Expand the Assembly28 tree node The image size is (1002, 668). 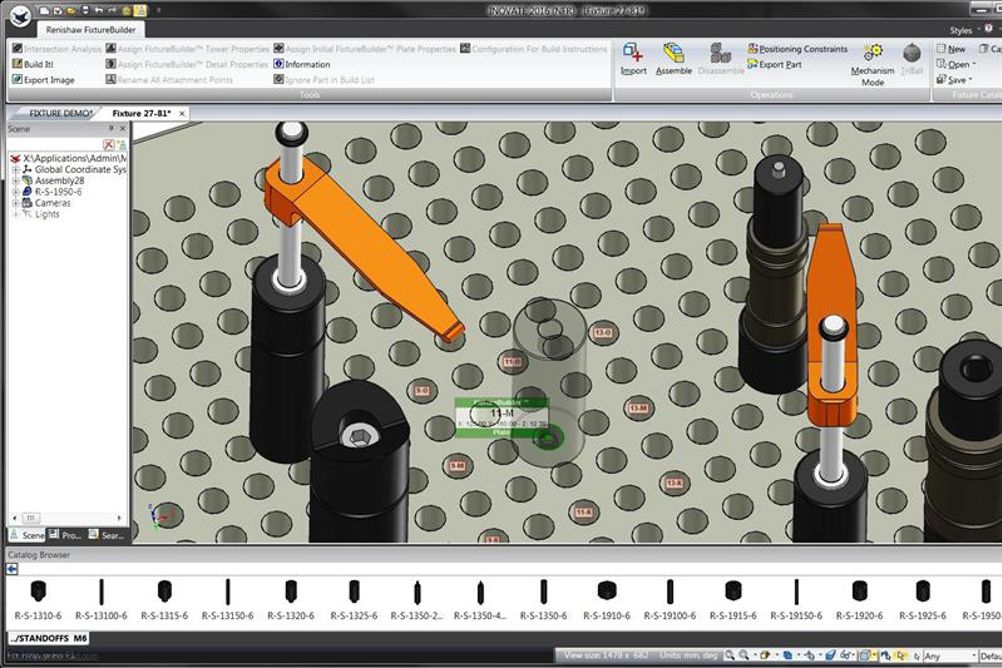pyautogui.click(x=15, y=181)
